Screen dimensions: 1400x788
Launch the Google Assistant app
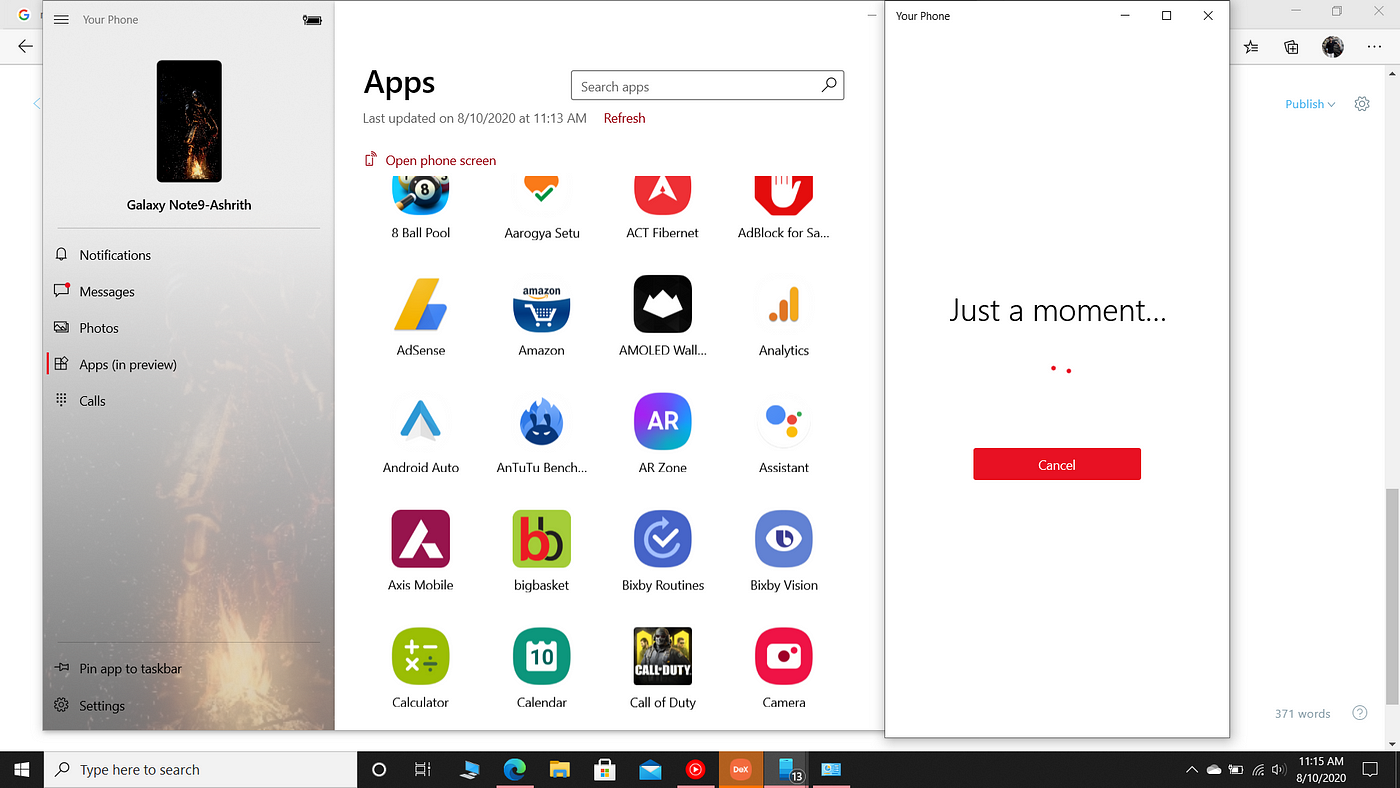click(783, 421)
